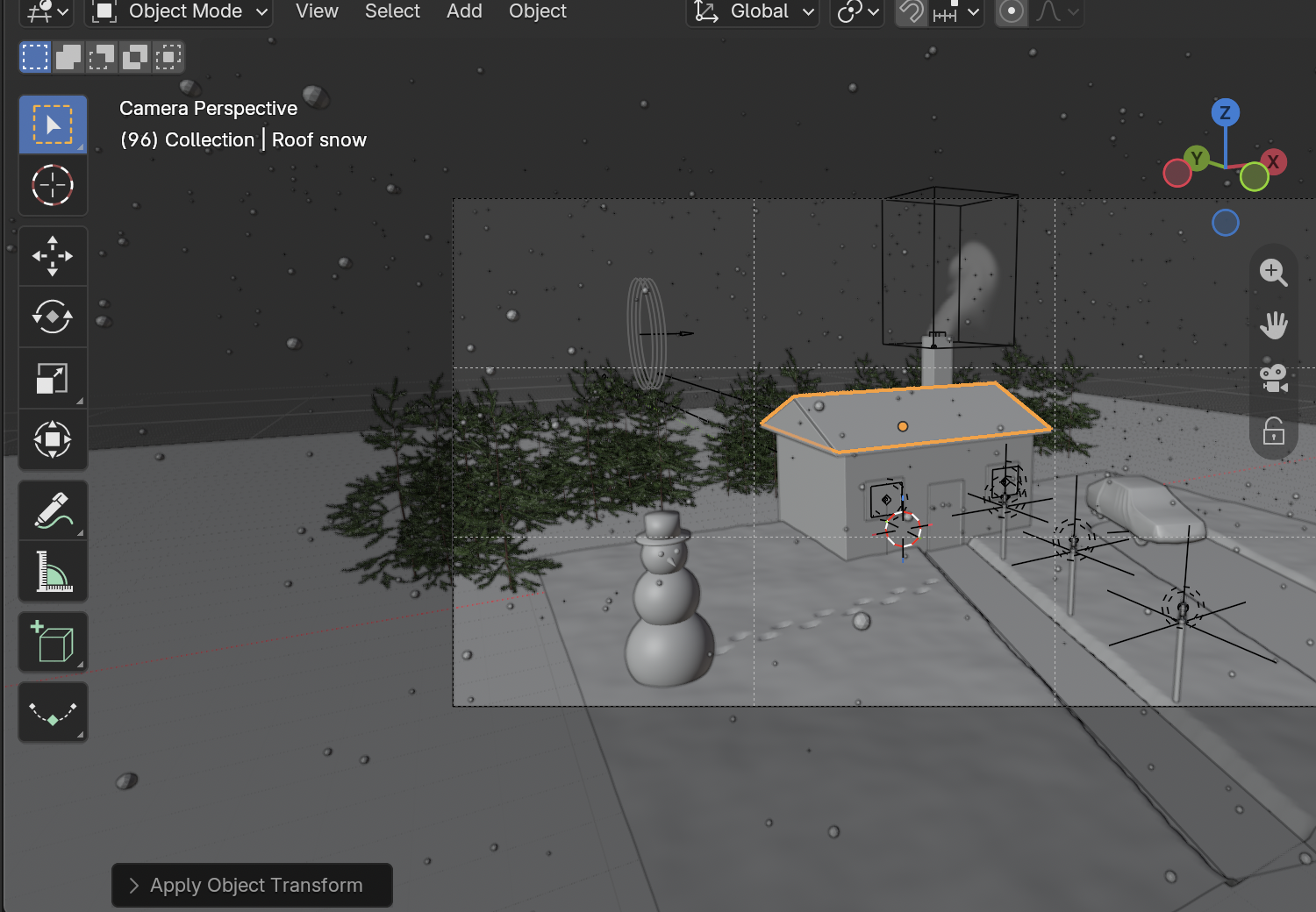Select the Scale tool
Screen dimensions: 1316x912
[x=53, y=378]
